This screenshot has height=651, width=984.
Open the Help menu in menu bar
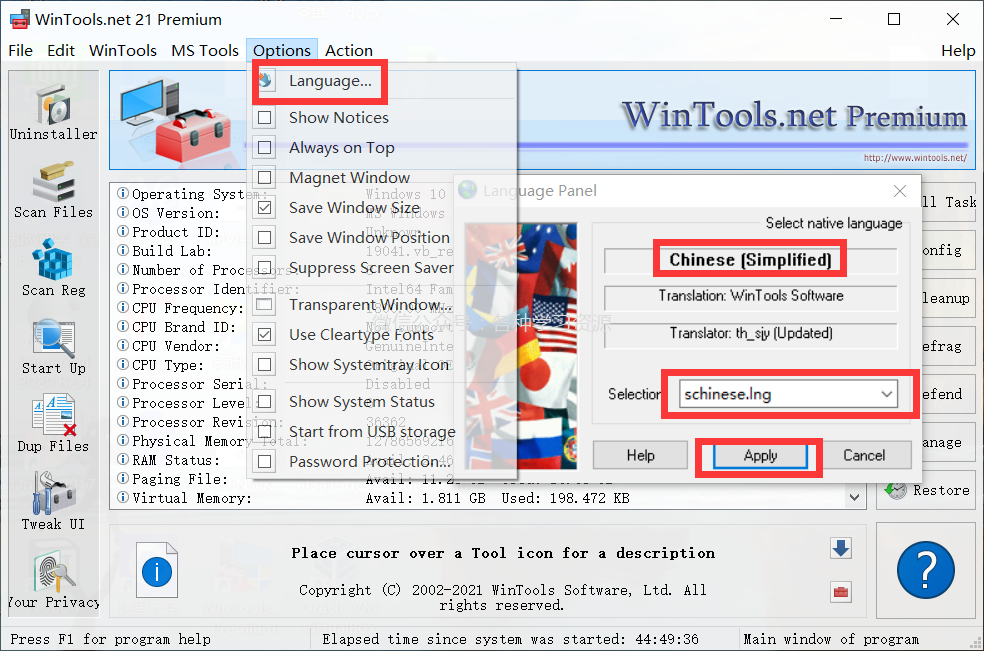(958, 50)
